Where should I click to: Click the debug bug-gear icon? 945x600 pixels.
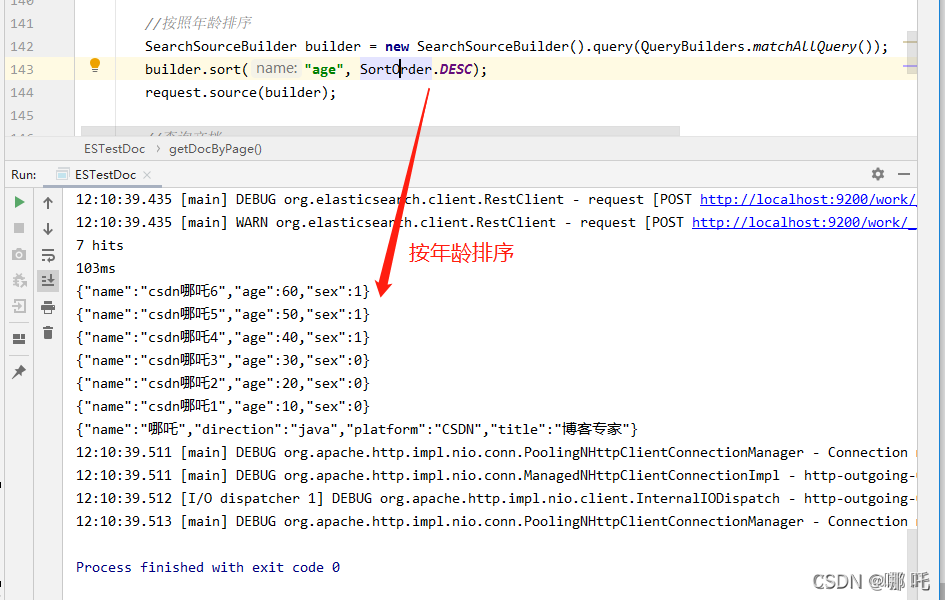(19, 280)
